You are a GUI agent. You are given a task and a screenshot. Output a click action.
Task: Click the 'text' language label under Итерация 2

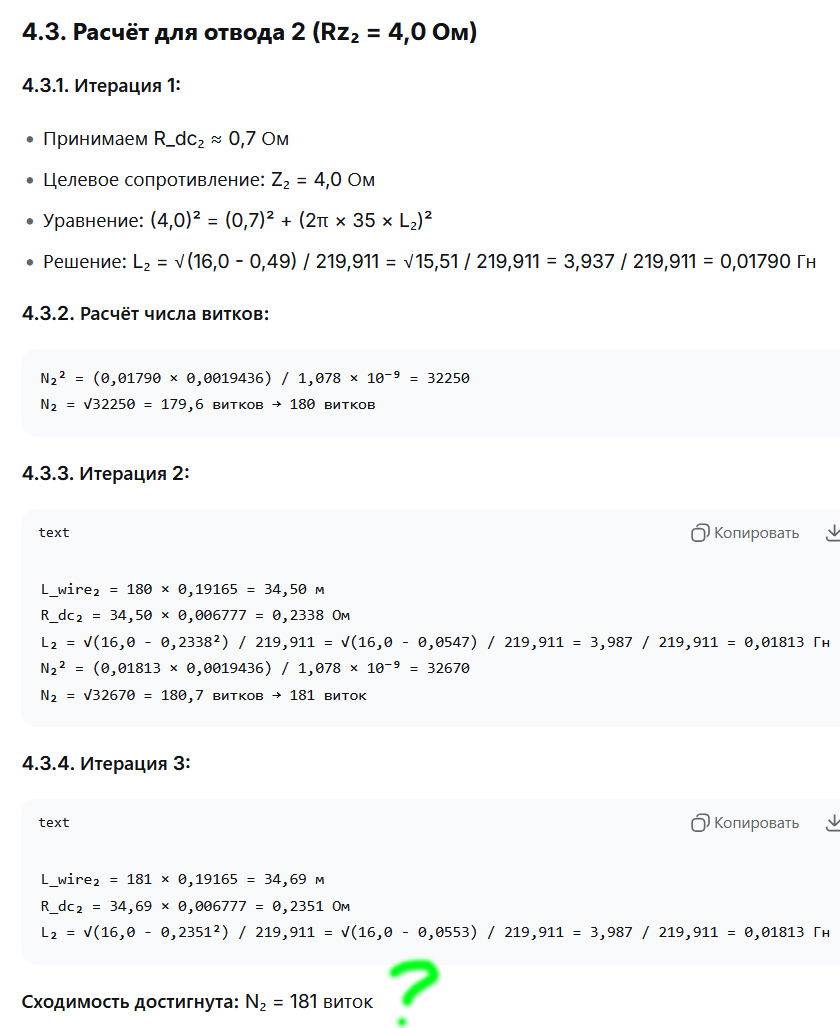(54, 533)
